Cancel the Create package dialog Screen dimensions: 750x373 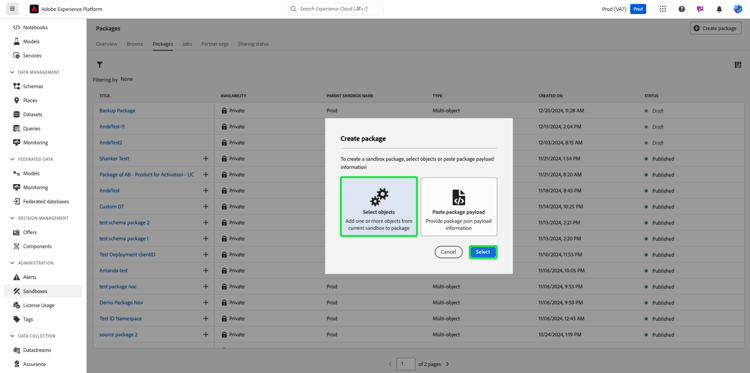pos(448,252)
